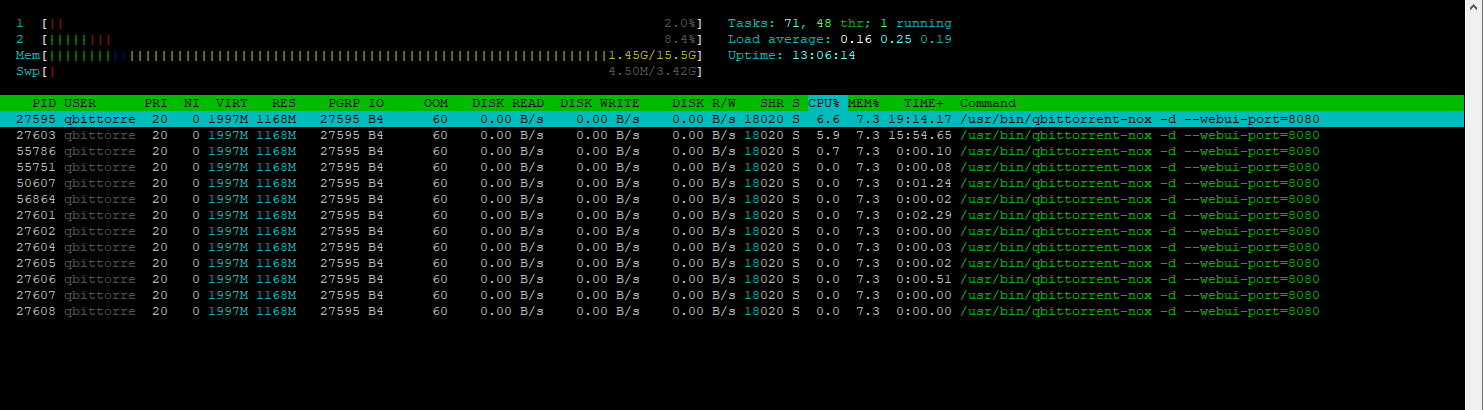1483x410 pixels.
Task: Click the Uptime 13:06:14 line
Action: click(792, 55)
